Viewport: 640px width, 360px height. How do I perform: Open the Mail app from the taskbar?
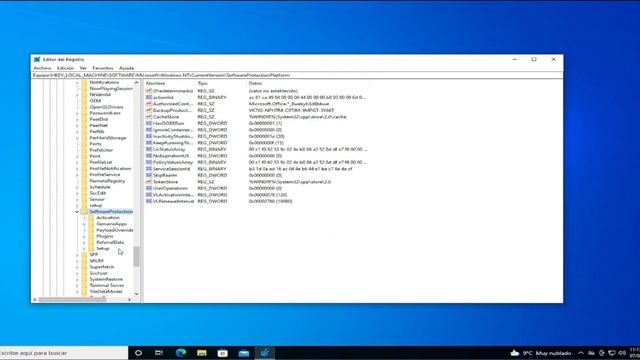(x=244, y=353)
